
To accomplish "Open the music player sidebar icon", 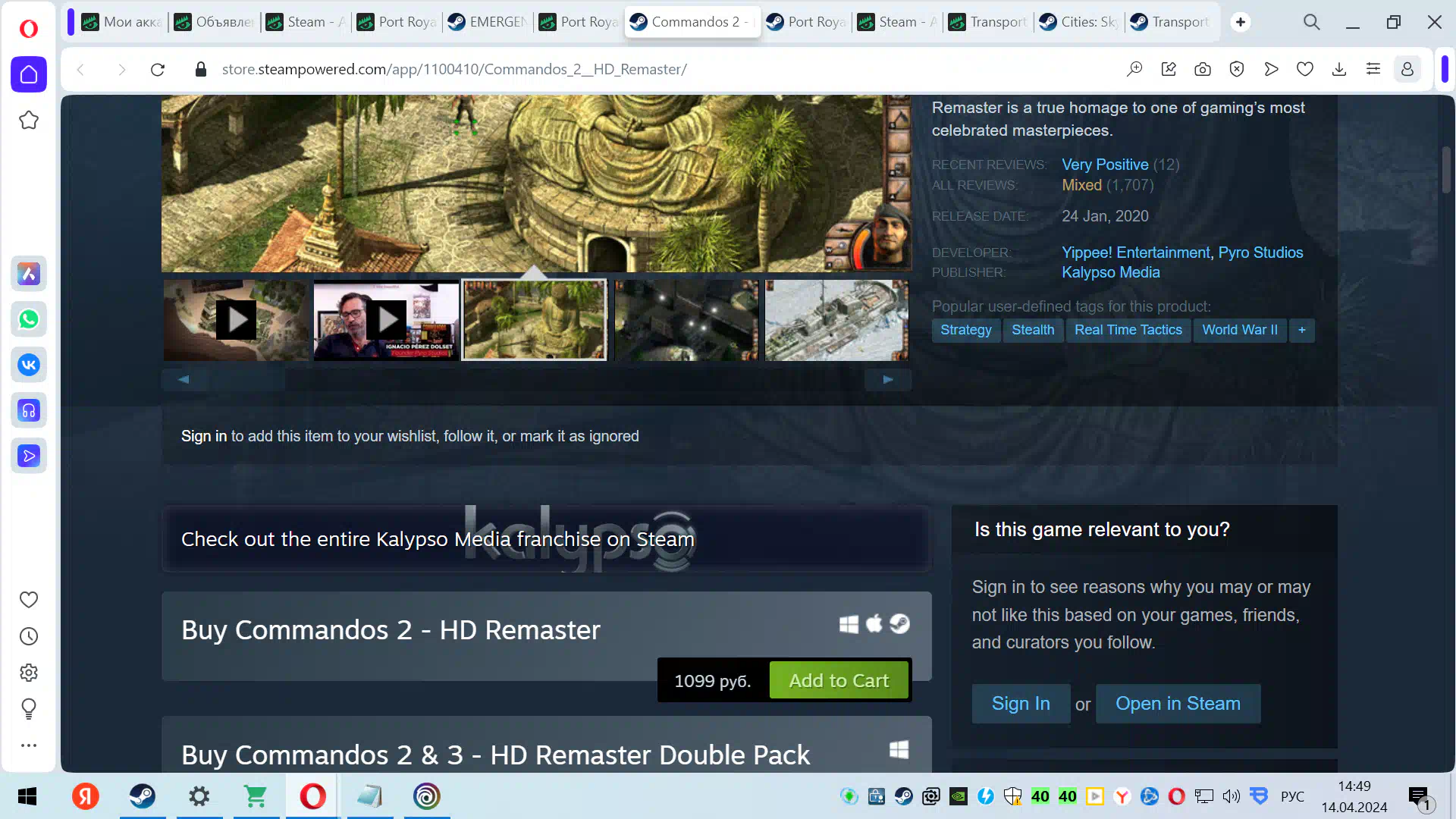I will pyautogui.click(x=29, y=410).
